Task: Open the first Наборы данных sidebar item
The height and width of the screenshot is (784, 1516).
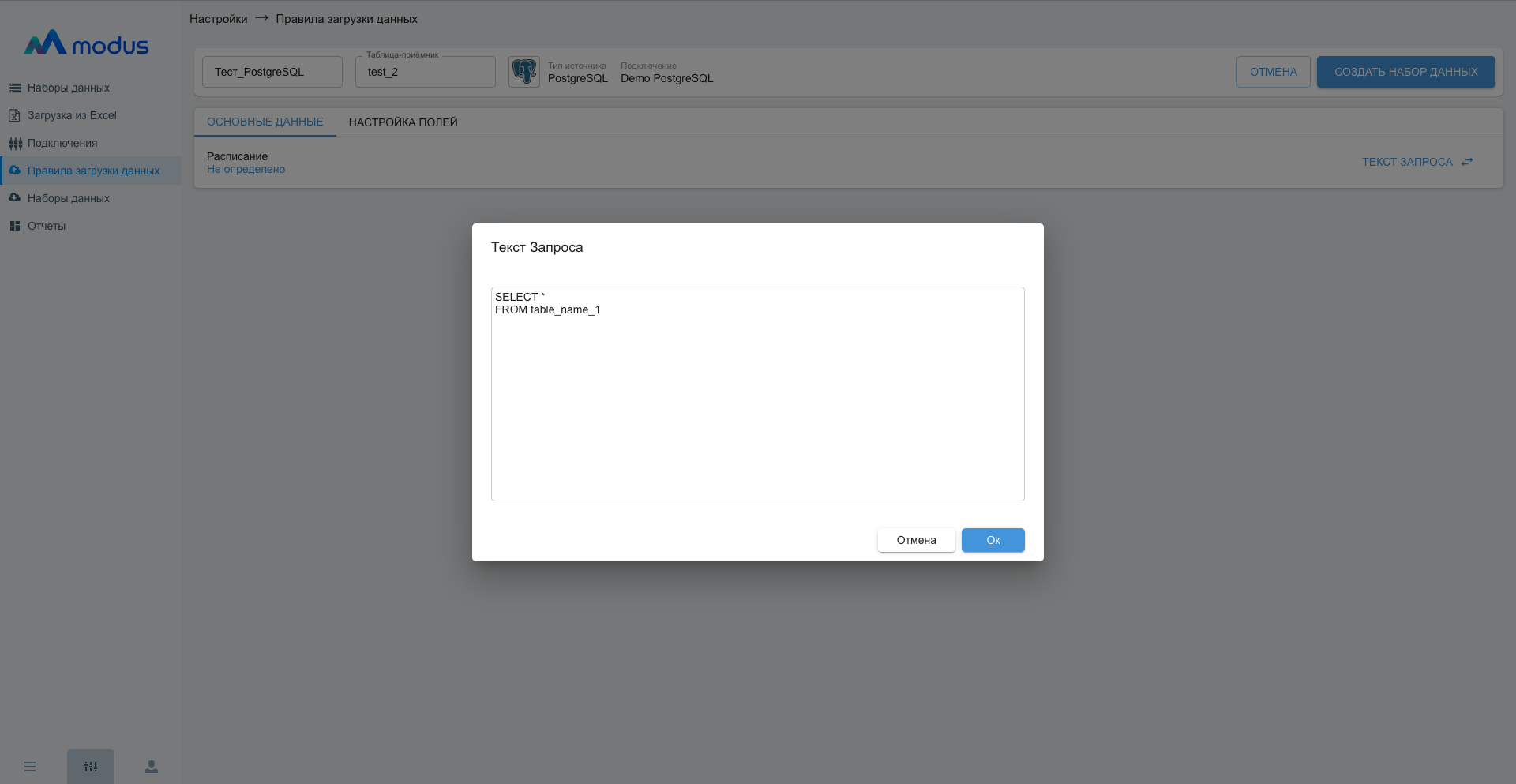Action: coord(68,88)
